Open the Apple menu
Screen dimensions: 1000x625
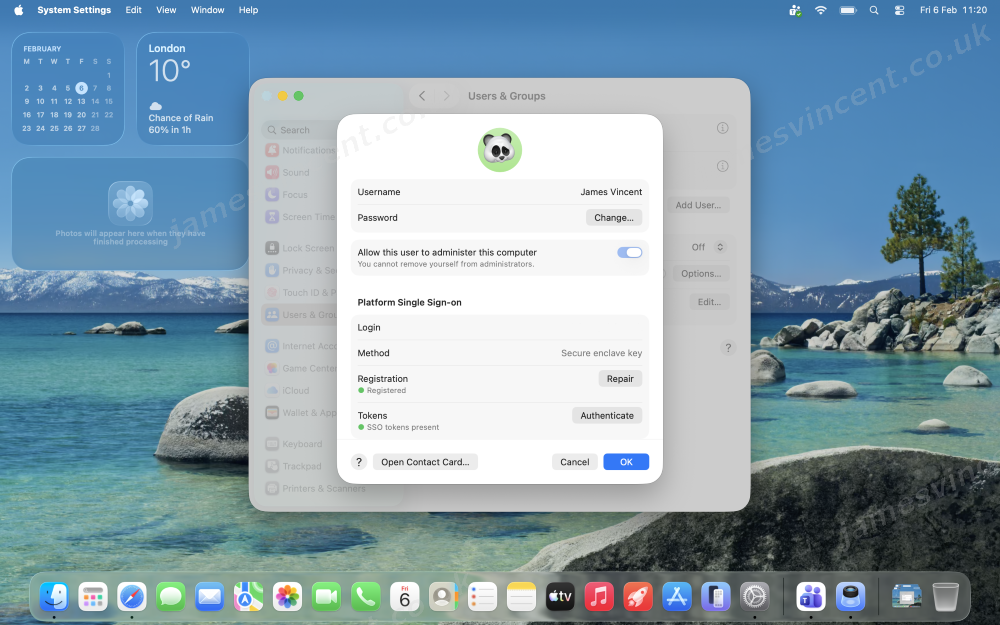point(18,10)
